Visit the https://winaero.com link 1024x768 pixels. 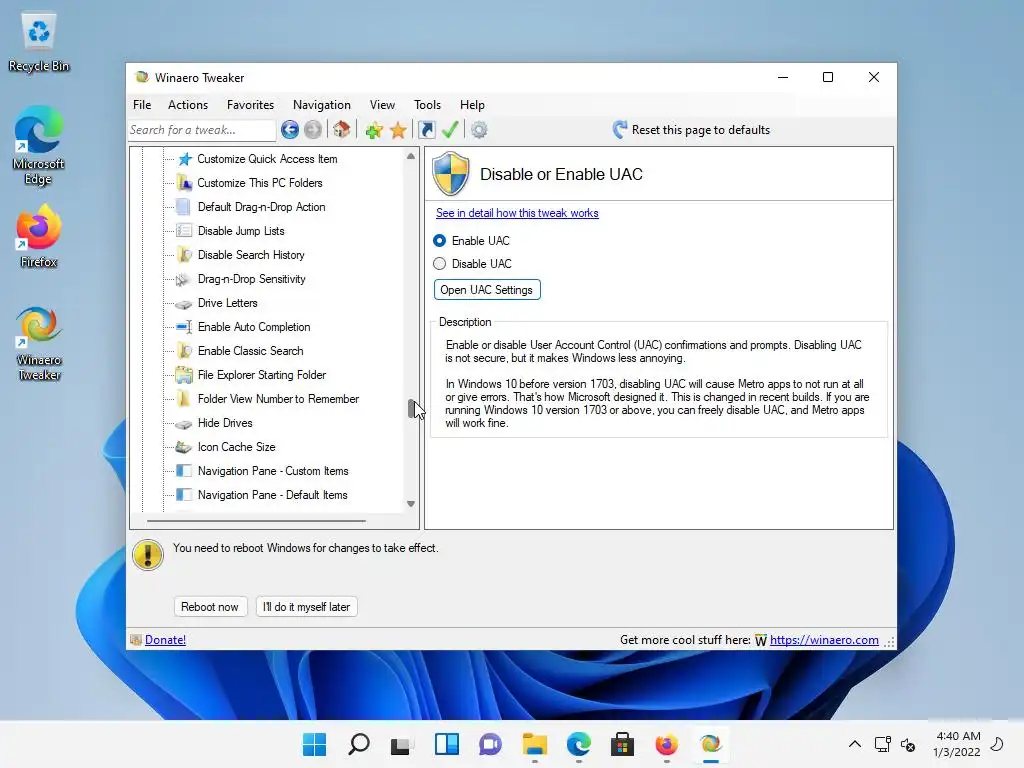(x=824, y=639)
